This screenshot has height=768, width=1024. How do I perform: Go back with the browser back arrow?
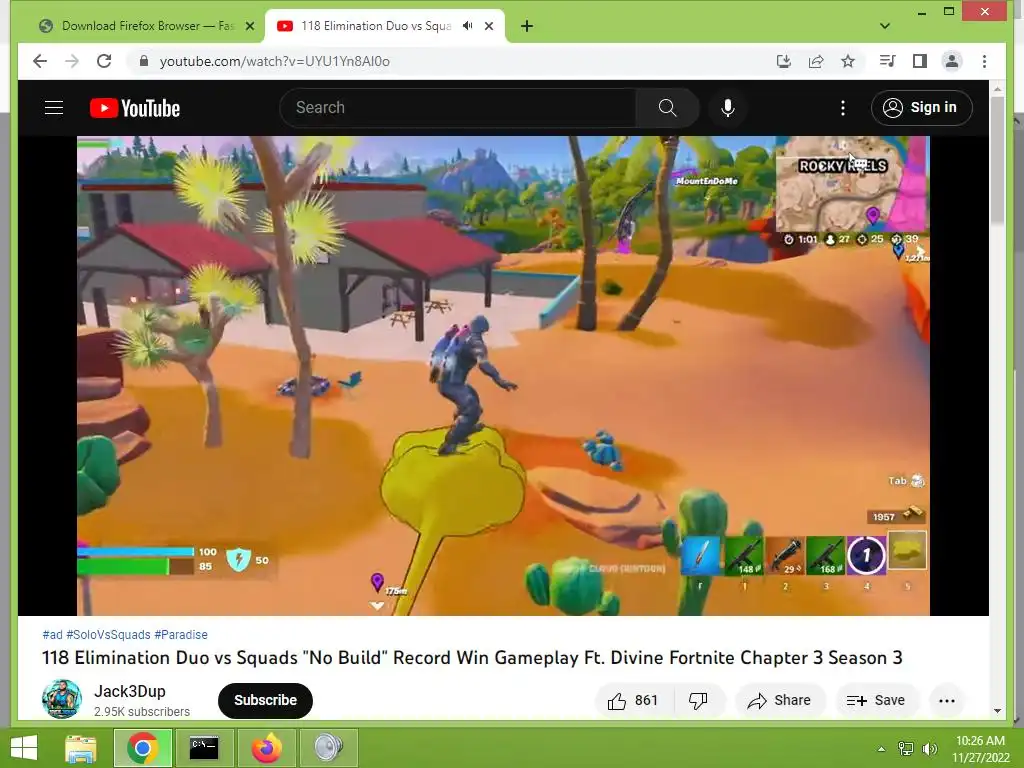[x=40, y=61]
